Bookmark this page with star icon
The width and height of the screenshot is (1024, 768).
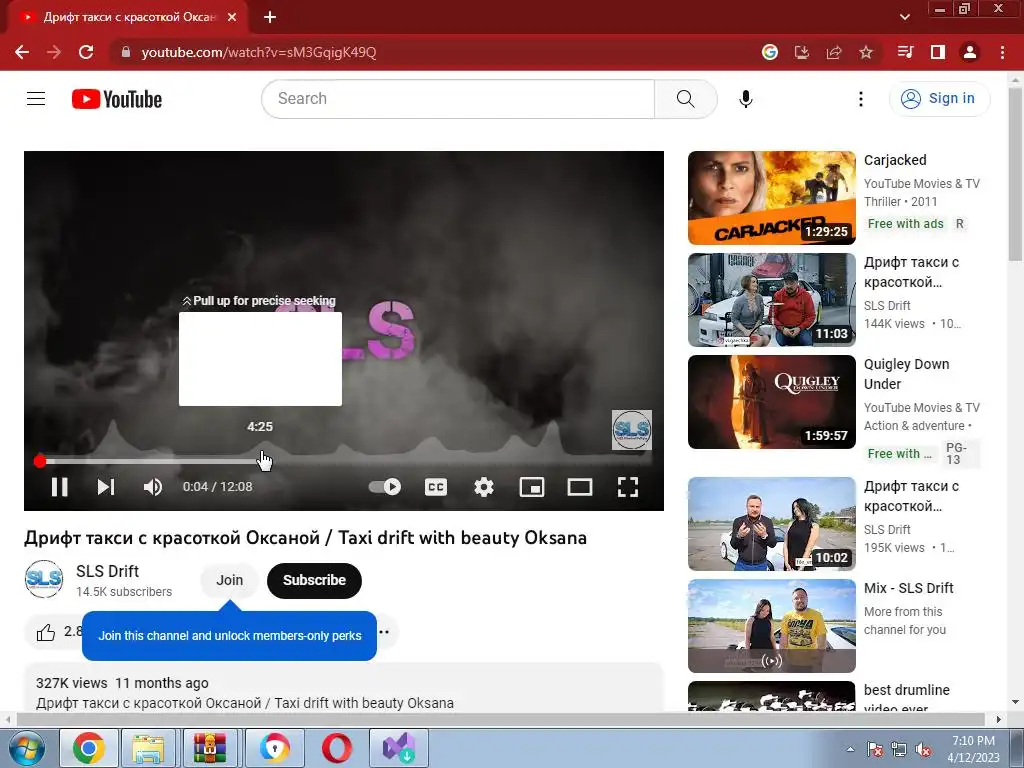click(866, 52)
